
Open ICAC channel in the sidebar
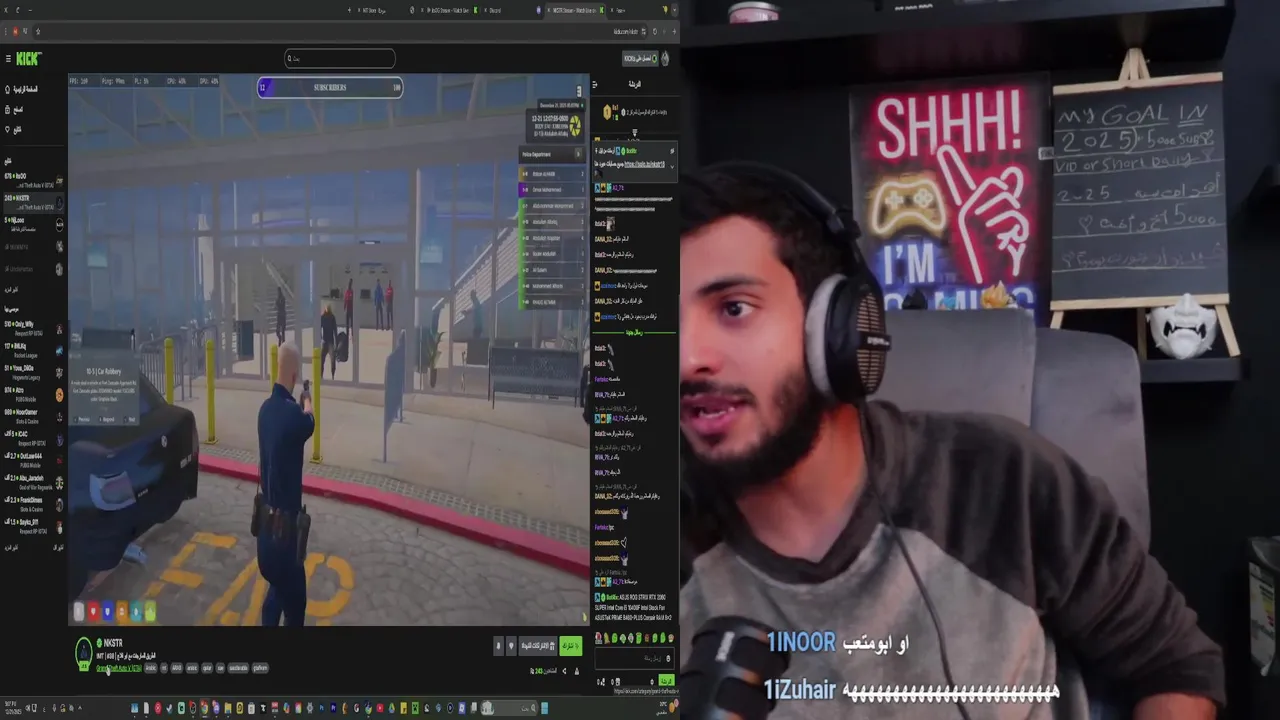click(x=34, y=437)
